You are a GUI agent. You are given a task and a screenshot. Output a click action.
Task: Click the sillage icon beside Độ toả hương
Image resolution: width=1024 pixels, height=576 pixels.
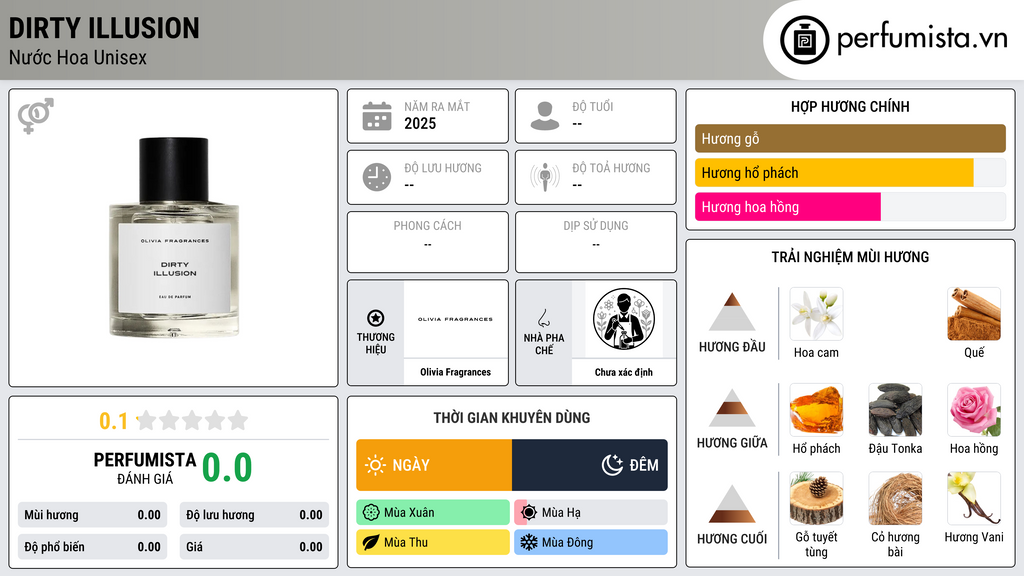point(545,177)
